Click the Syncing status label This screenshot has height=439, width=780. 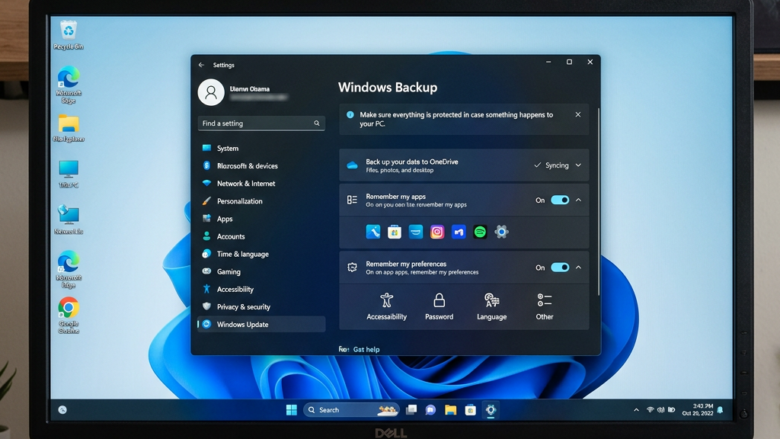[556, 165]
